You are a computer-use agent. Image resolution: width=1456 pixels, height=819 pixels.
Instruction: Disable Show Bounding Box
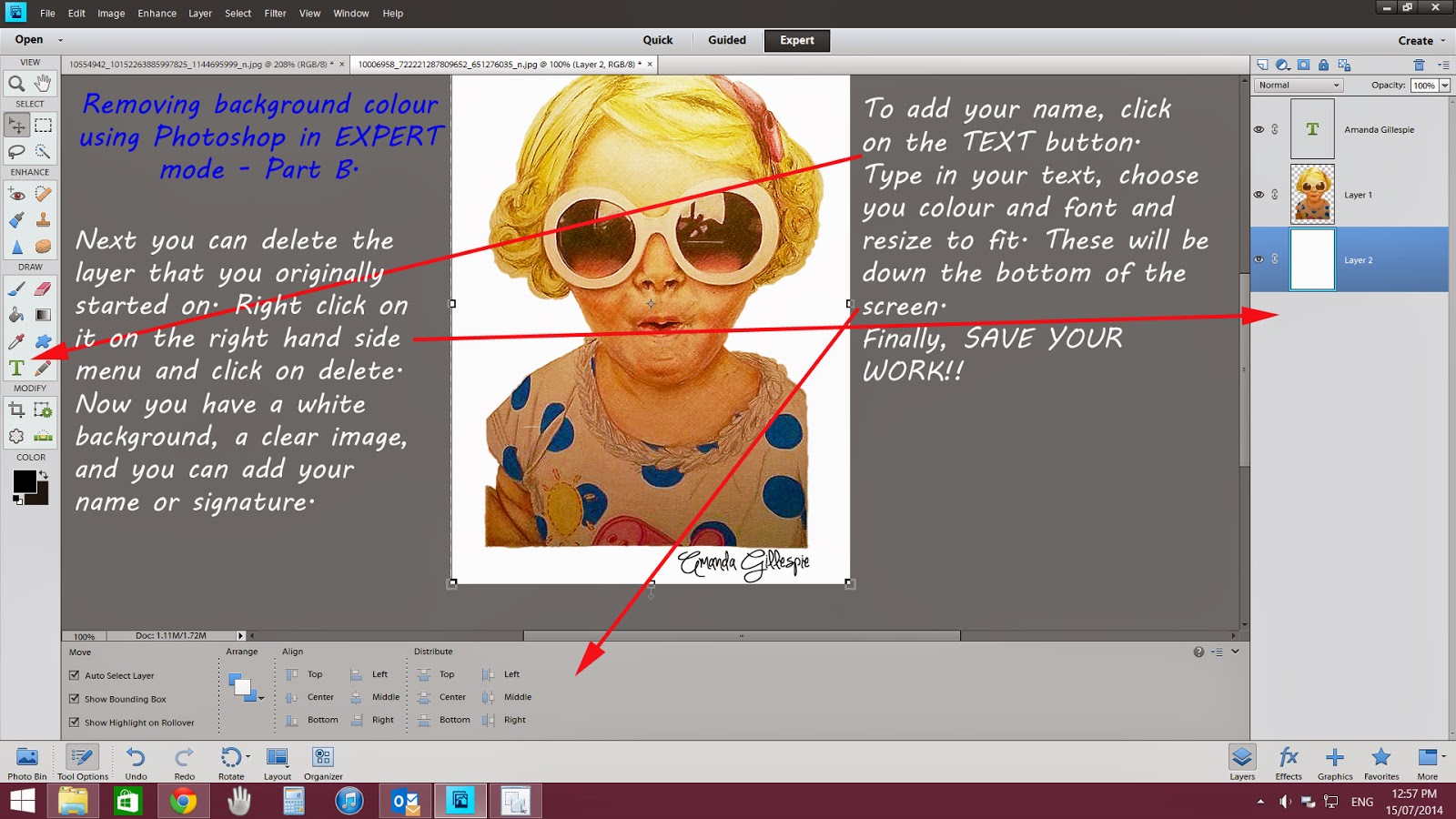[74, 699]
